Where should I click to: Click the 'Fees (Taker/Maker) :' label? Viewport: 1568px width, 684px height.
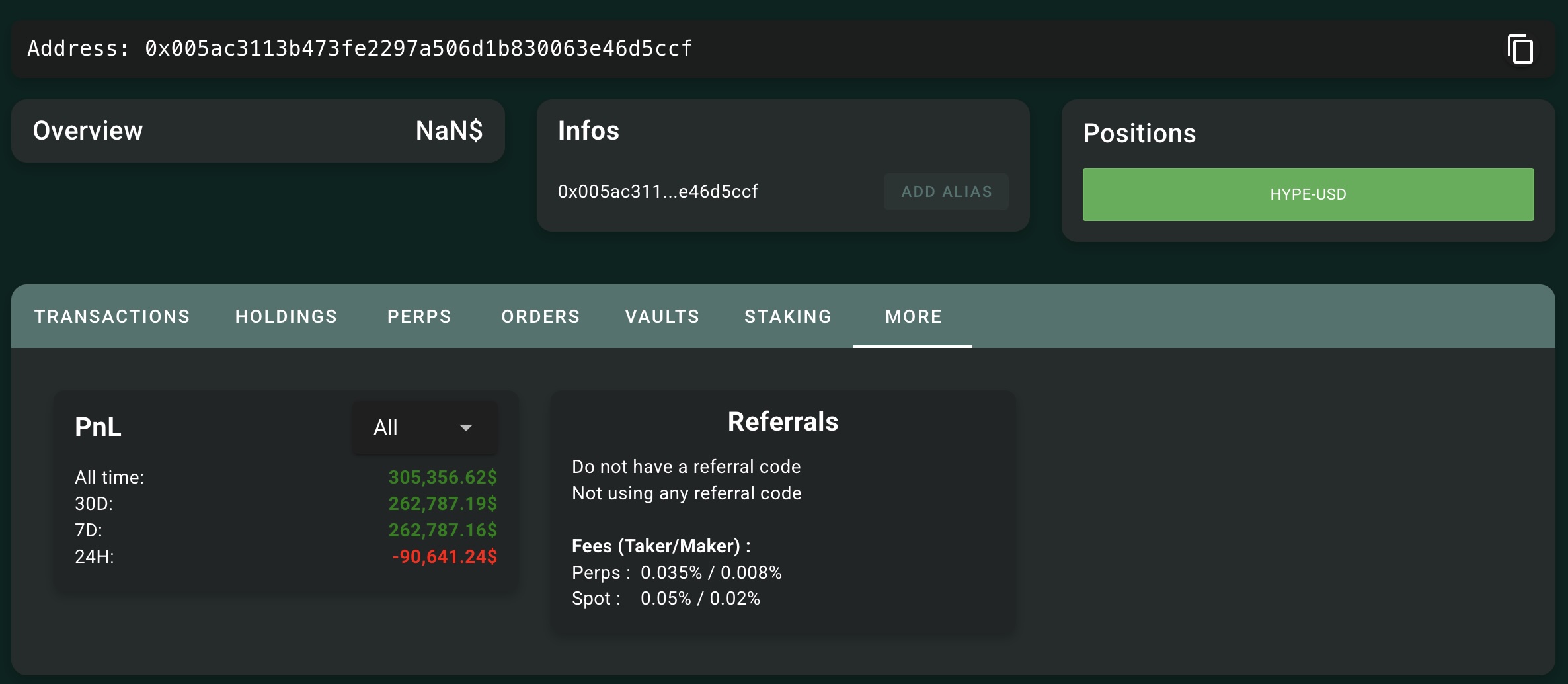tap(661, 546)
